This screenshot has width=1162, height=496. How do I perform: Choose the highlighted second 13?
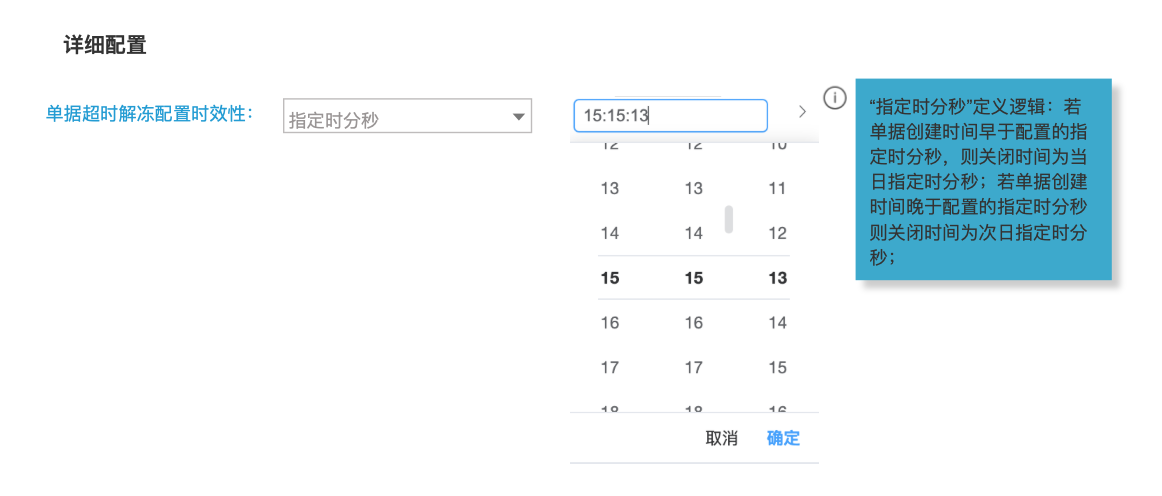pos(777,278)
